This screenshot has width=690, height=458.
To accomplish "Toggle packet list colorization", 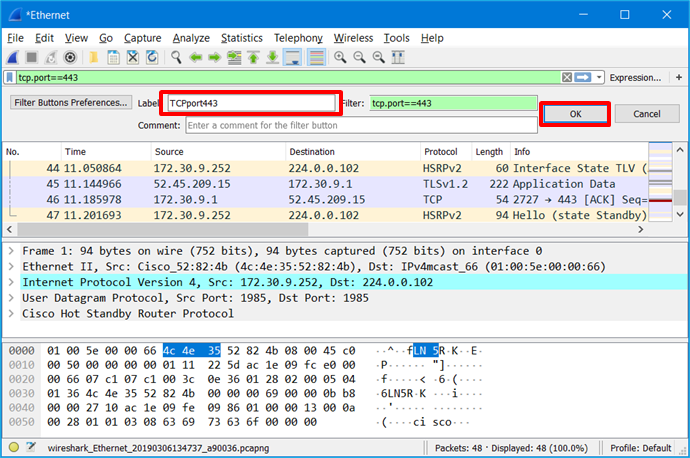I will pos(316,57).
